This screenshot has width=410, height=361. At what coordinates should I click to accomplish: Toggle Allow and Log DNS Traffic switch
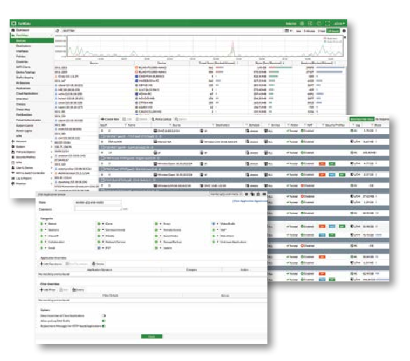(104, 321)
